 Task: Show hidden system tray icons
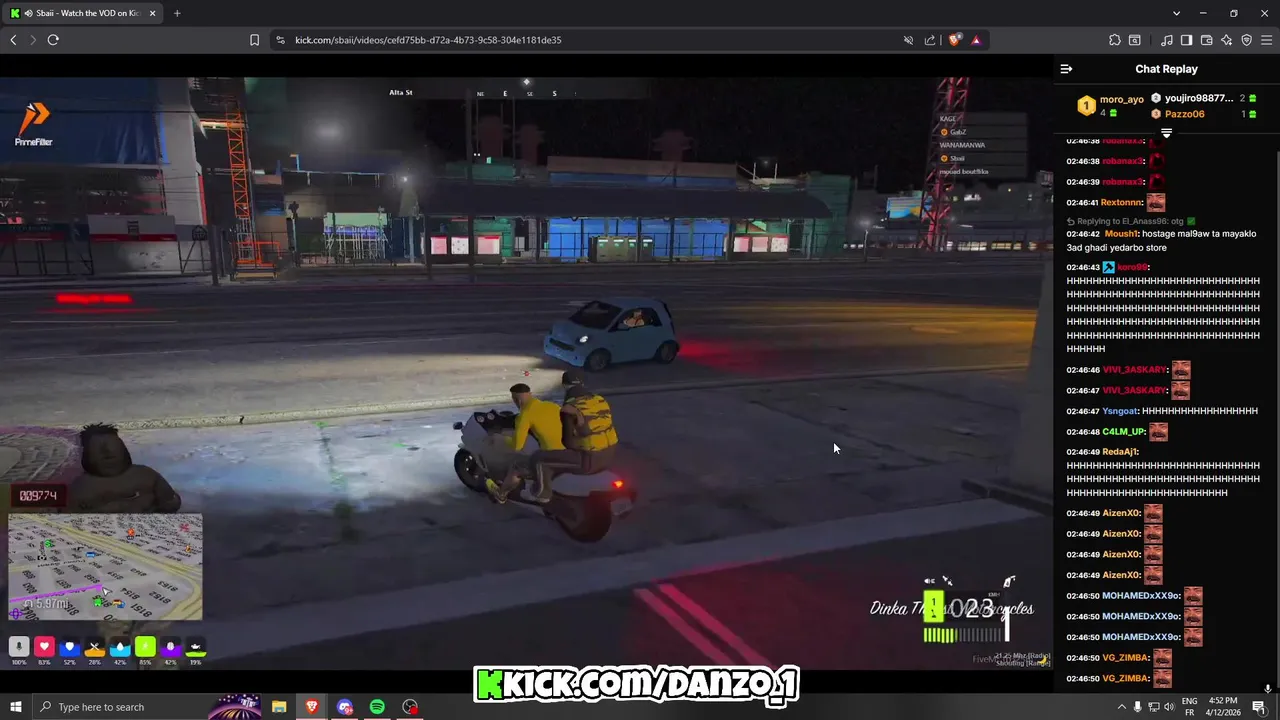tap(1121, 707)
